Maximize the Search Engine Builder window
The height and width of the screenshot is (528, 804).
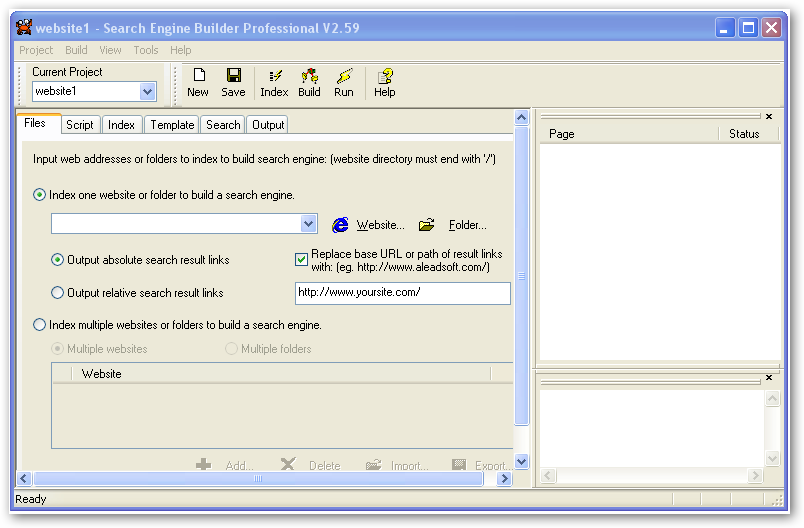point(748,28)
